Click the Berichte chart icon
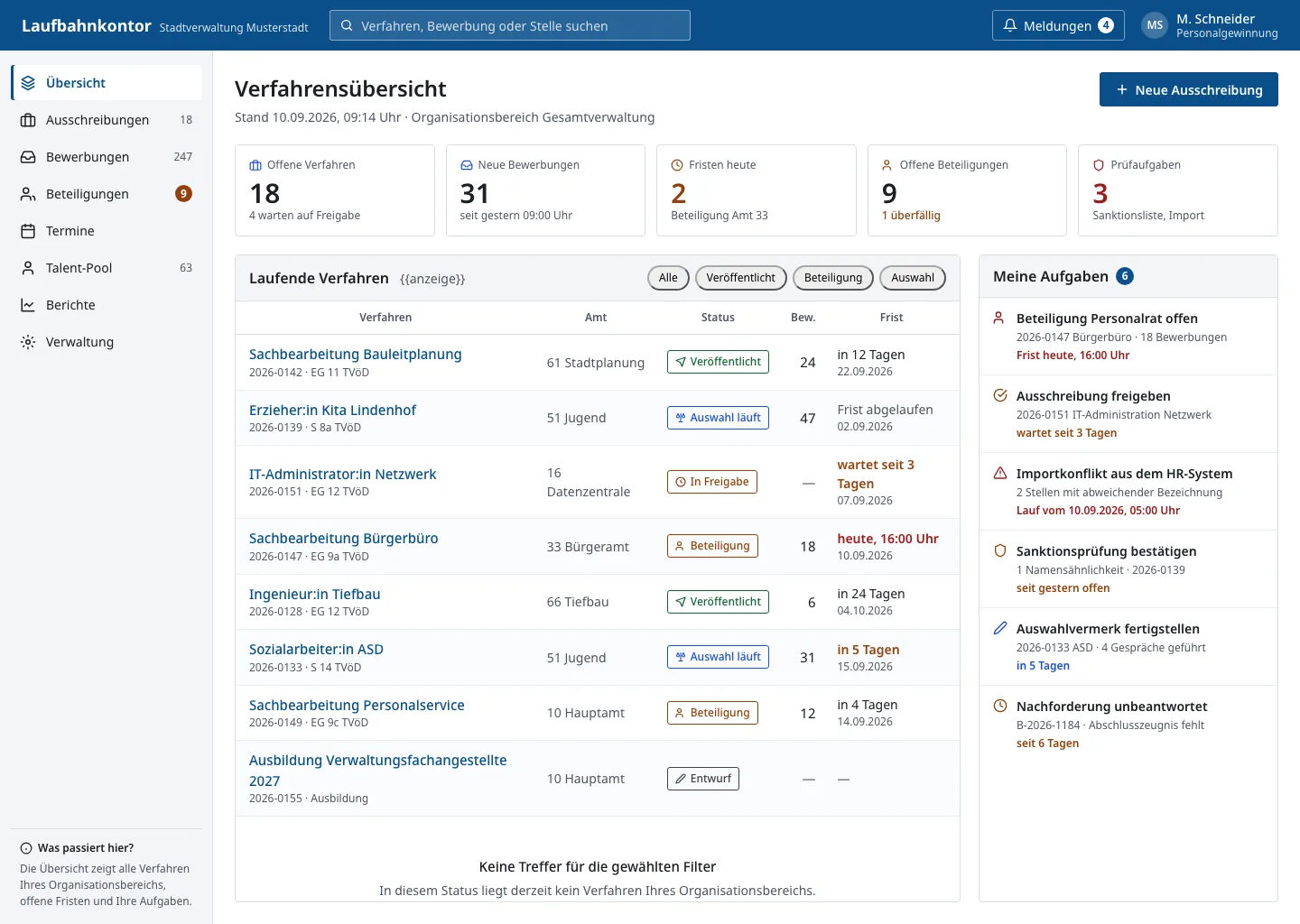Viewport: 1300px width, 924px height. click(28, 305)
